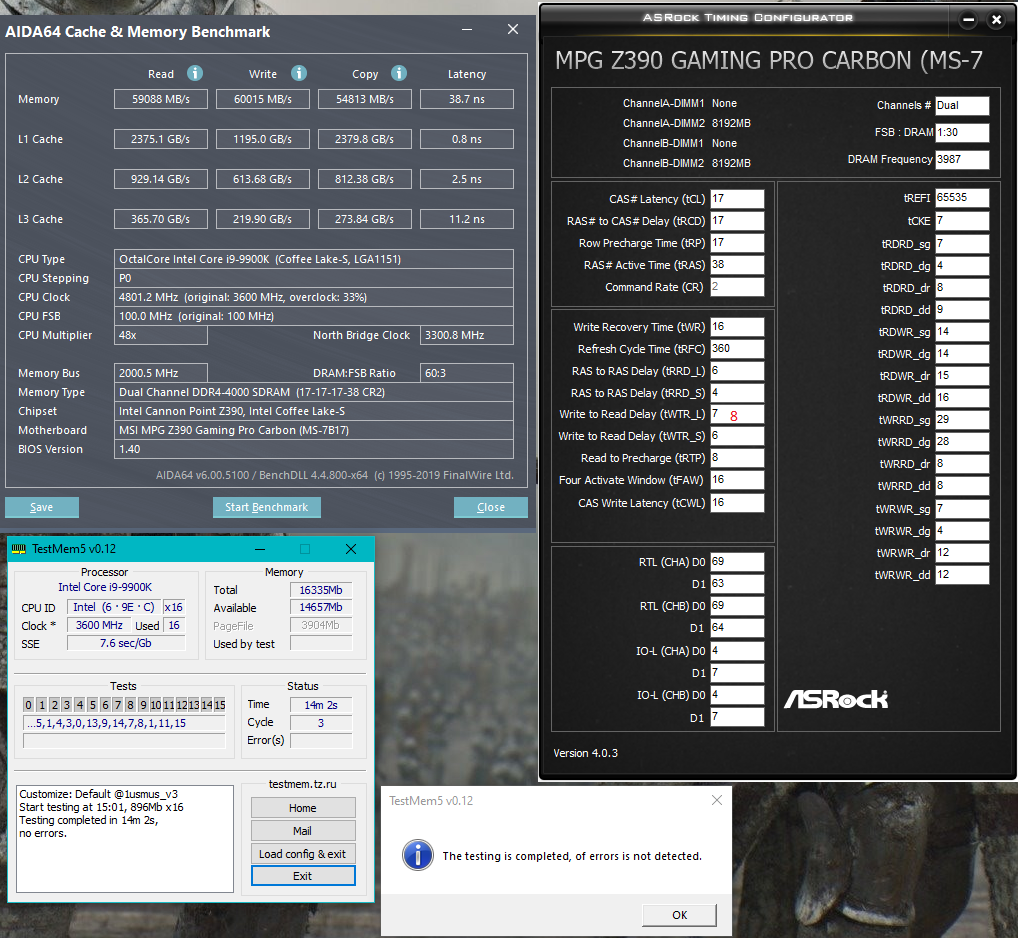Click the TestMem5 Time 14m 2s value
Image resolution: width=1018 pixels, height=938 pixels.
tap(321, 705)
